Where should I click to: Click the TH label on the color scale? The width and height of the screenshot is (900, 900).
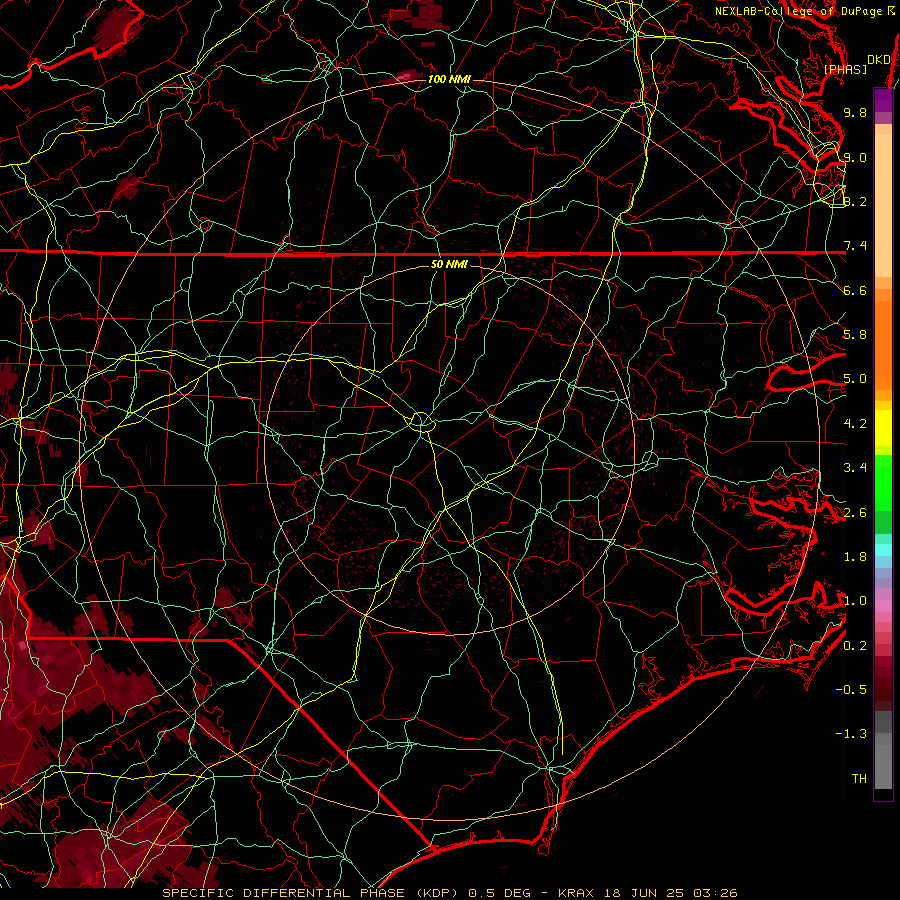pos(859,779)
